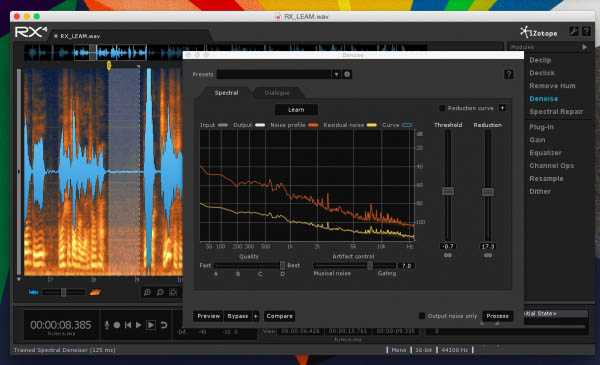Select the Spectral Repair module
The width and height of the screenshot is (600, 365).
[556, 112]
